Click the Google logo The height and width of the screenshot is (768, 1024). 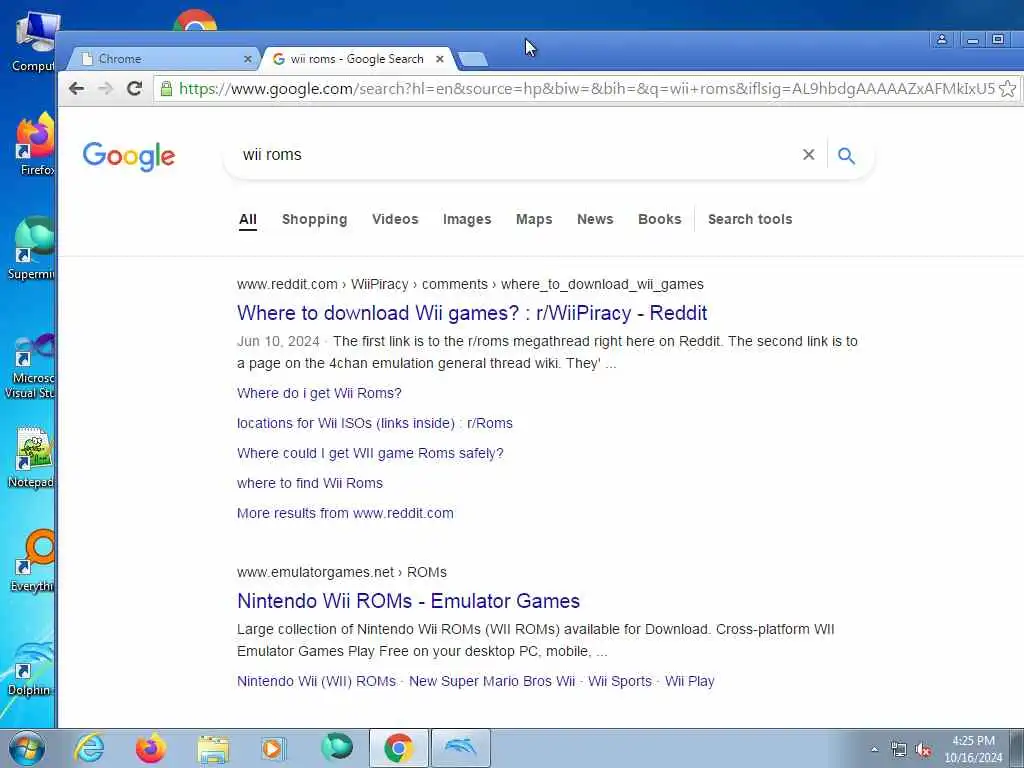pyautogui.click(x=129, y=156)
